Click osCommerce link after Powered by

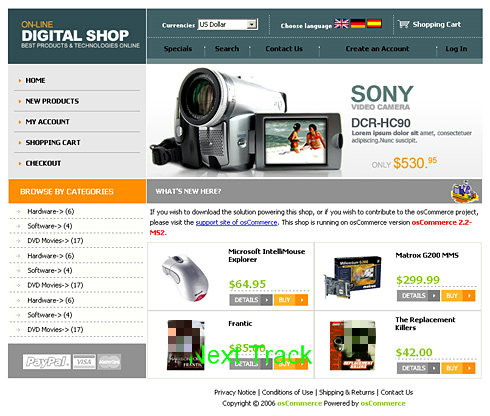383,403
